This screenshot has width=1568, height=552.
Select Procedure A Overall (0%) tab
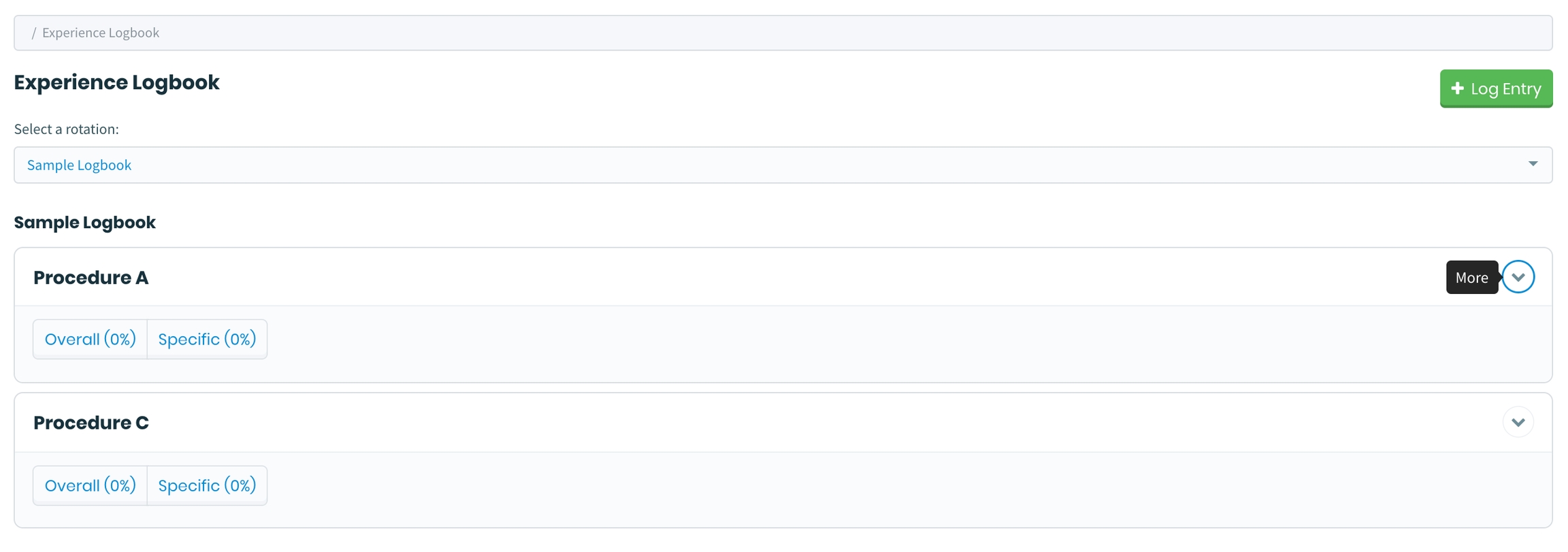(91, 339)
